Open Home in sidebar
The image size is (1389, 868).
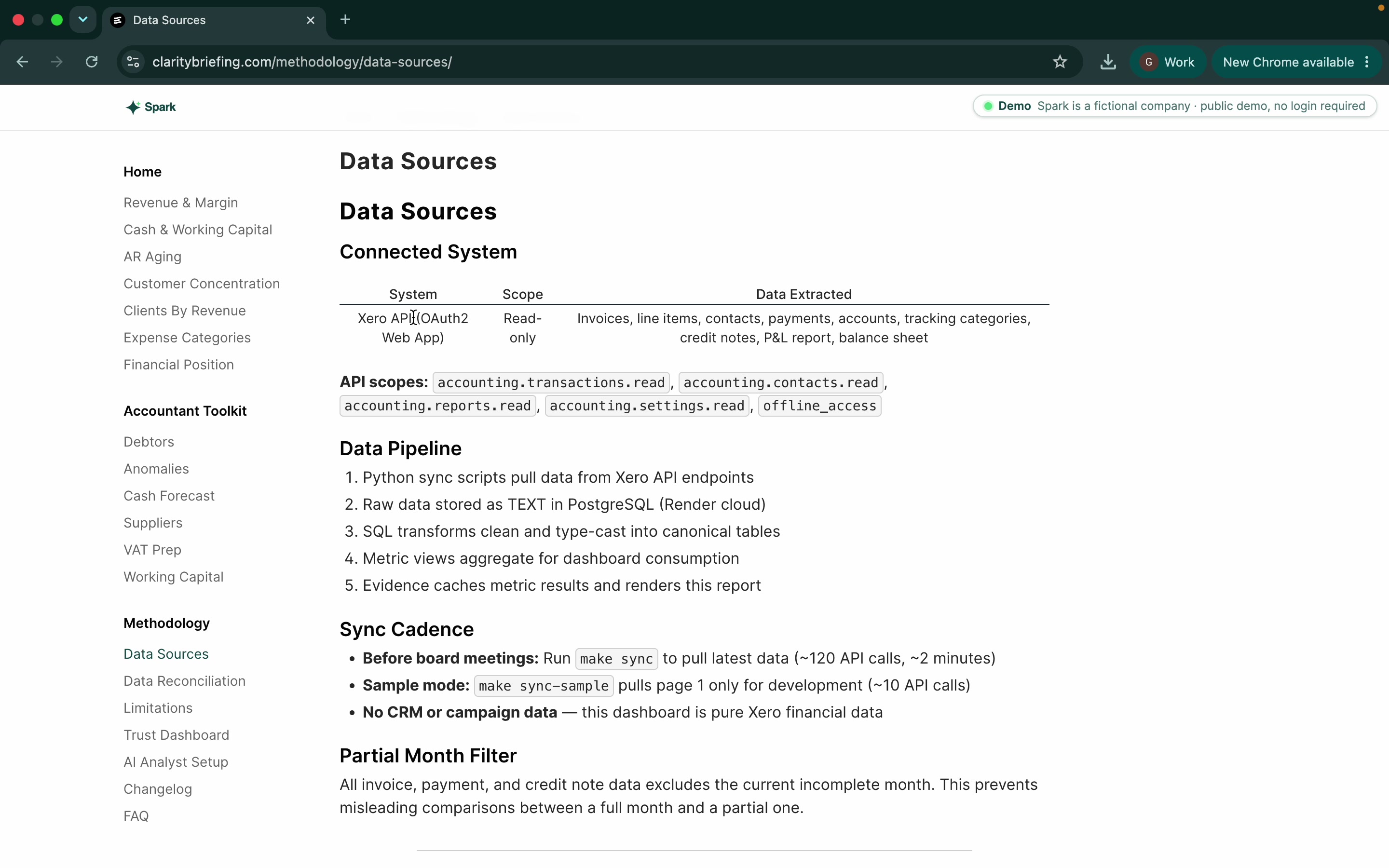tap(142, 172)
